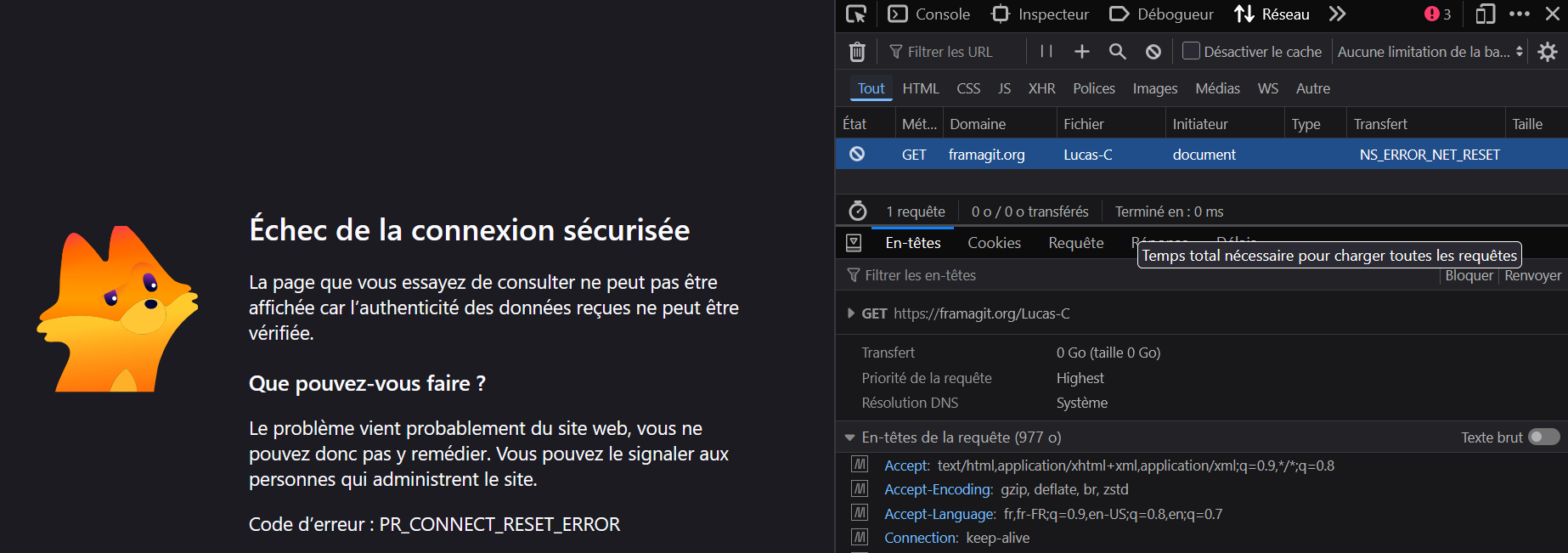This screenshot has width=1568, height=553.
Task: Click the details pane toggle icon
Action: point(854,243)
